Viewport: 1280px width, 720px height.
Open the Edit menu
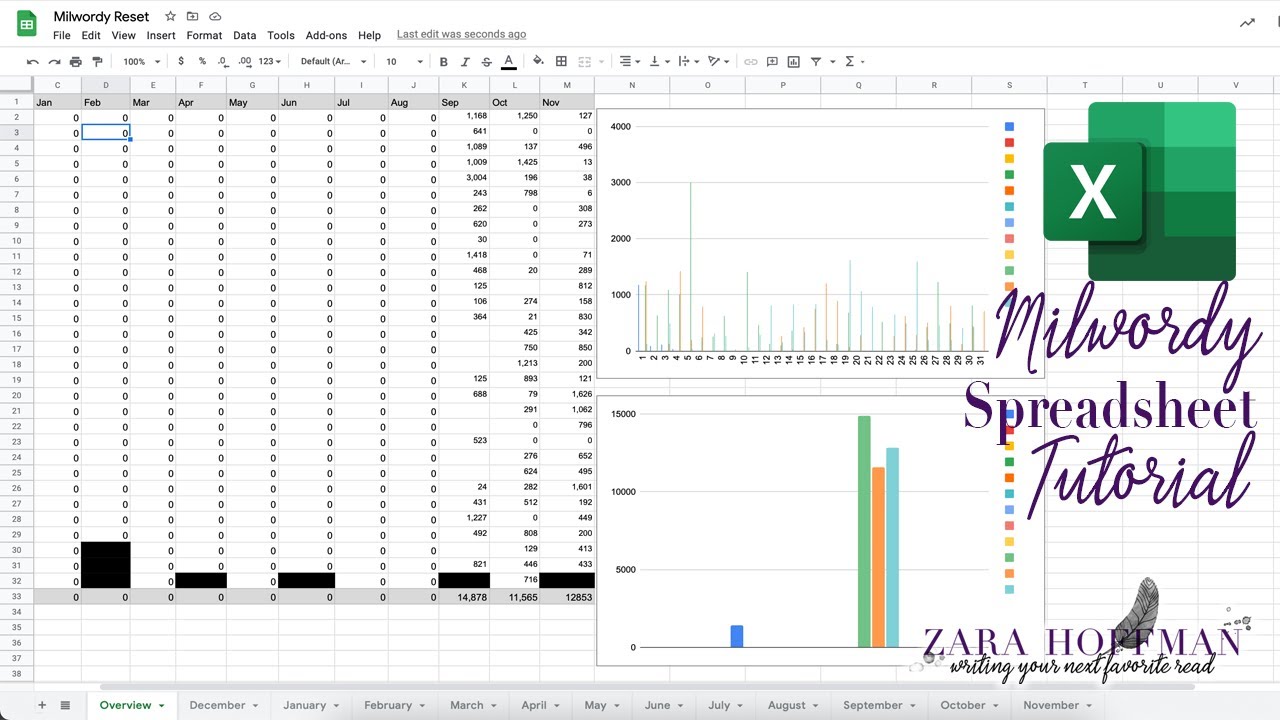91,35
